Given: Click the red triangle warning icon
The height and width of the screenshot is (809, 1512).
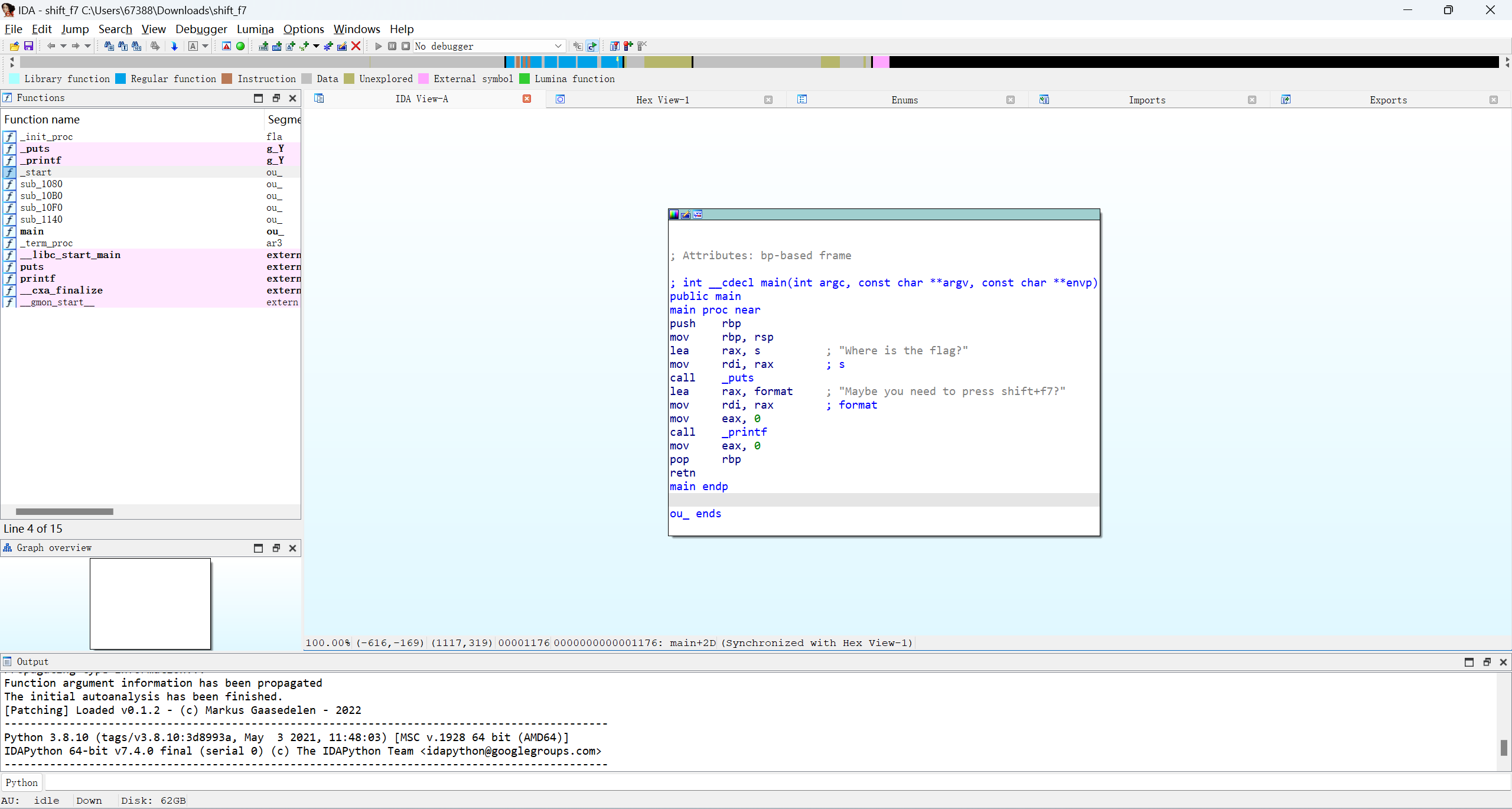Looking at the screenshot, I should point(226,46).
